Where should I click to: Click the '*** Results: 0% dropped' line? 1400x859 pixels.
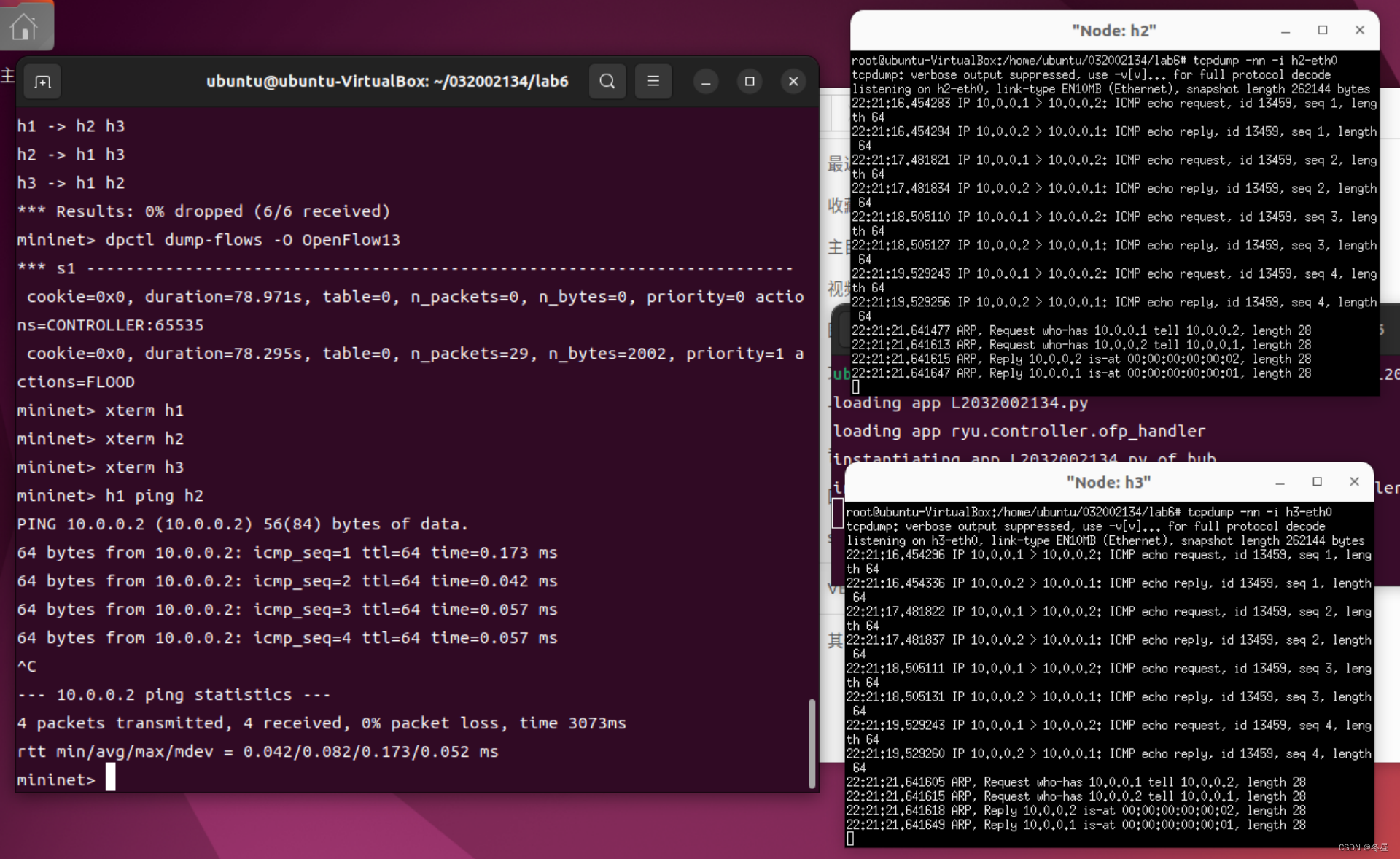tap(203, 211)
